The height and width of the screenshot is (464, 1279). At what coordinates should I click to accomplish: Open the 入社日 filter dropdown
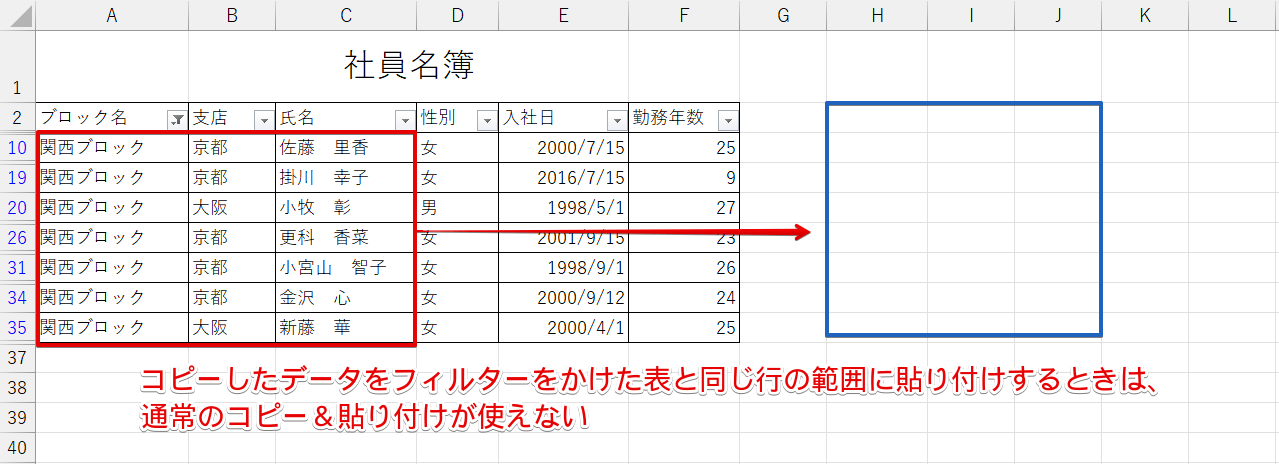tap(617, 119)
